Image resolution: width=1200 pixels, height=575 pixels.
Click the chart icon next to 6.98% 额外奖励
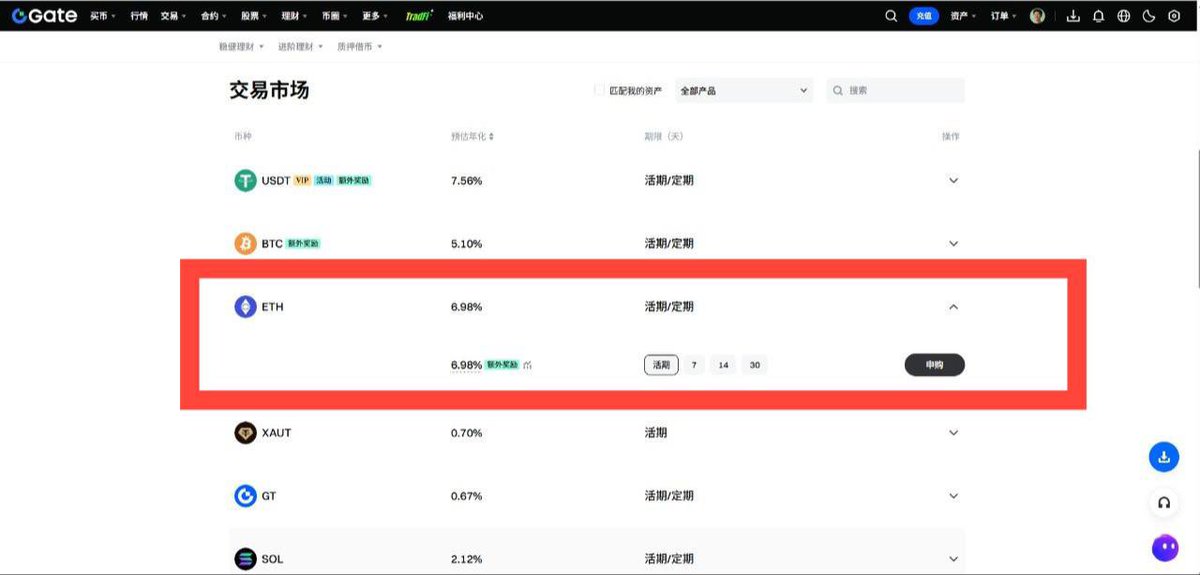click(x=527, y=366)
